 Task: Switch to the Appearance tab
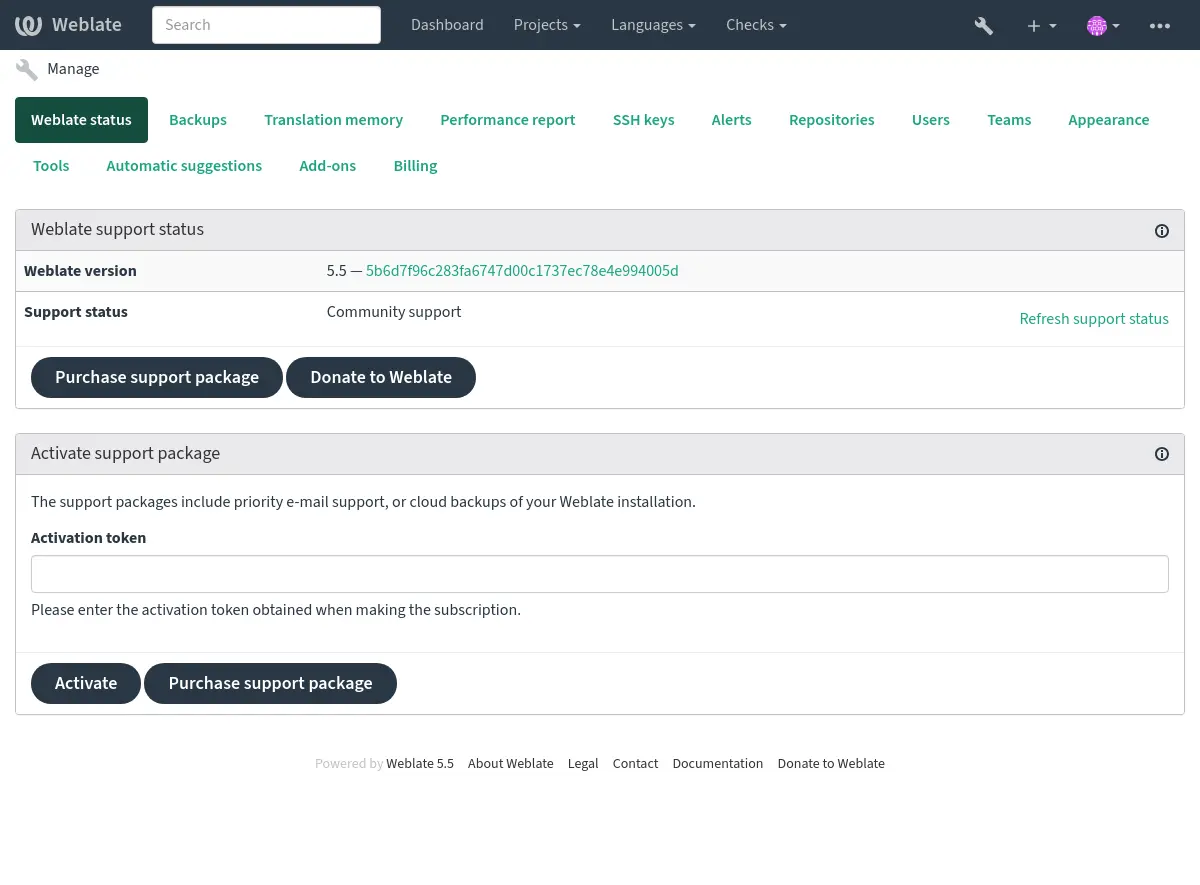pyautogui.click(x=1108, y=120)
